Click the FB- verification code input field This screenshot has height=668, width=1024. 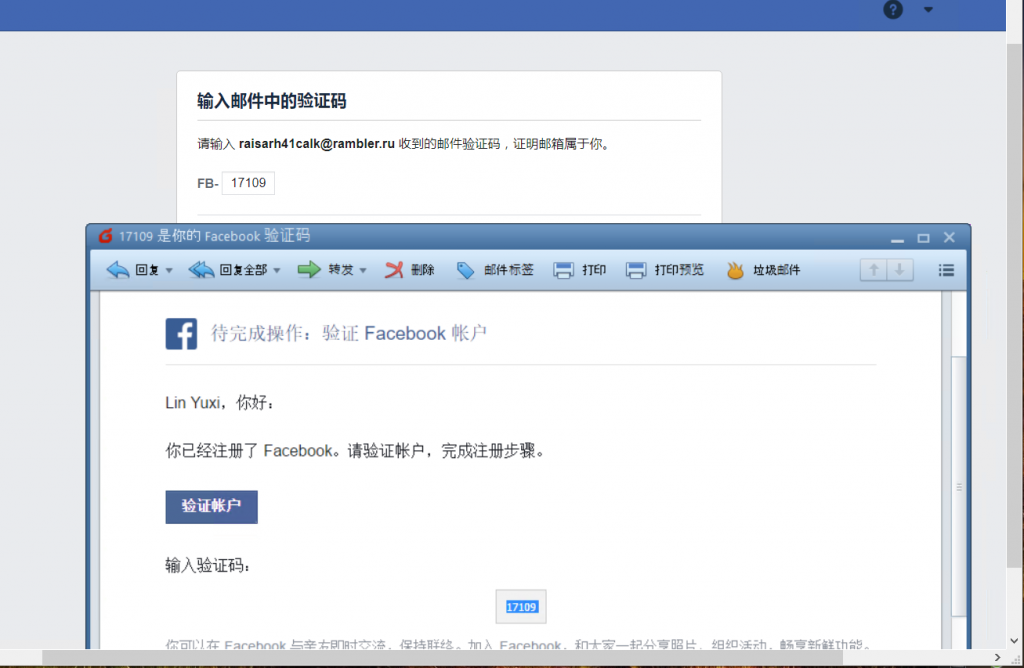248,183
